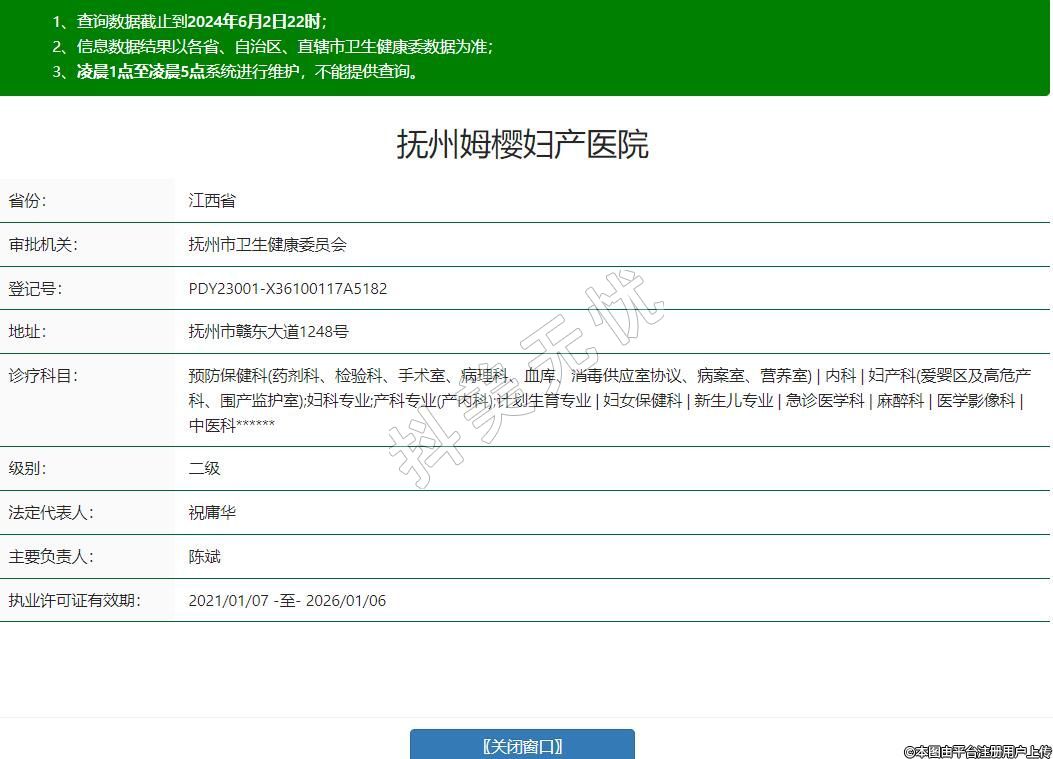Click the 登记号 field label

tap(35, 288)
